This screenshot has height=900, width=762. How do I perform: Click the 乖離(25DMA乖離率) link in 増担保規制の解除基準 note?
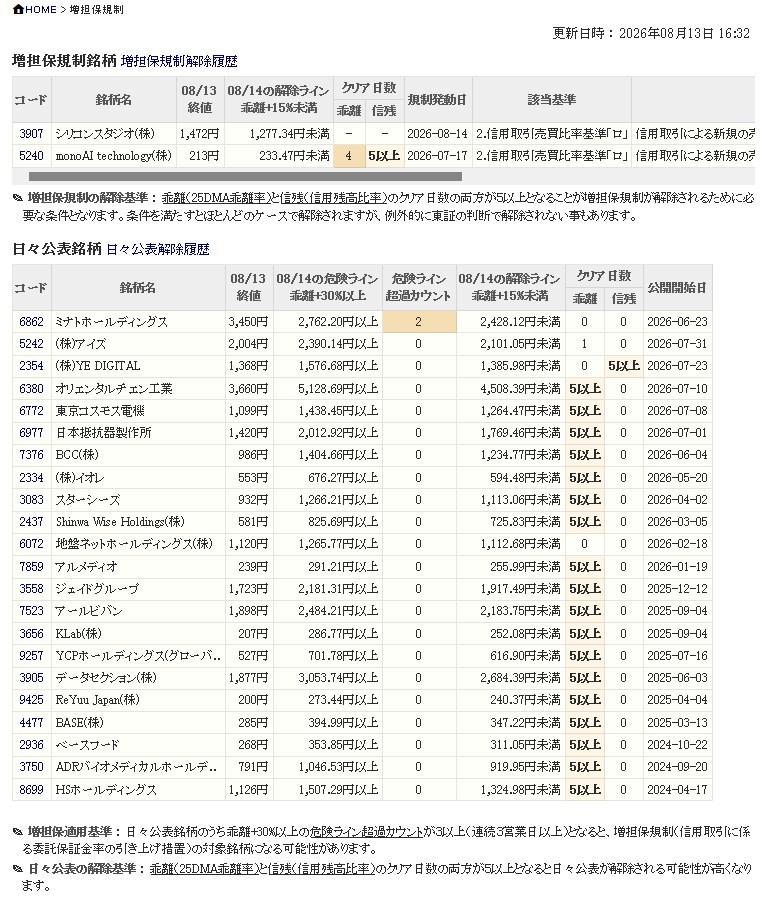pos(215,199)
